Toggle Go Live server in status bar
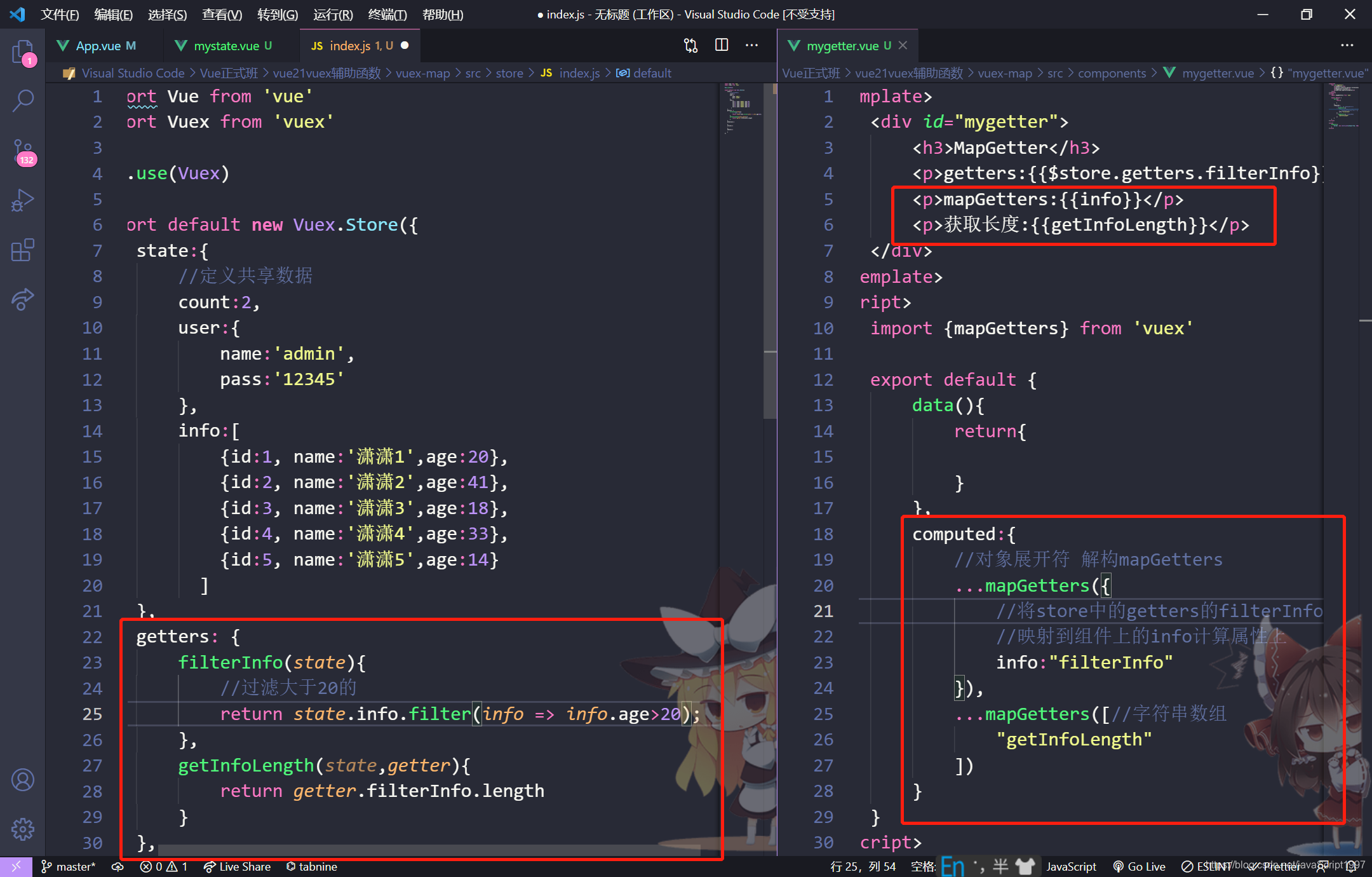This screenshot has height=877, width=1372. [1140, 866]
